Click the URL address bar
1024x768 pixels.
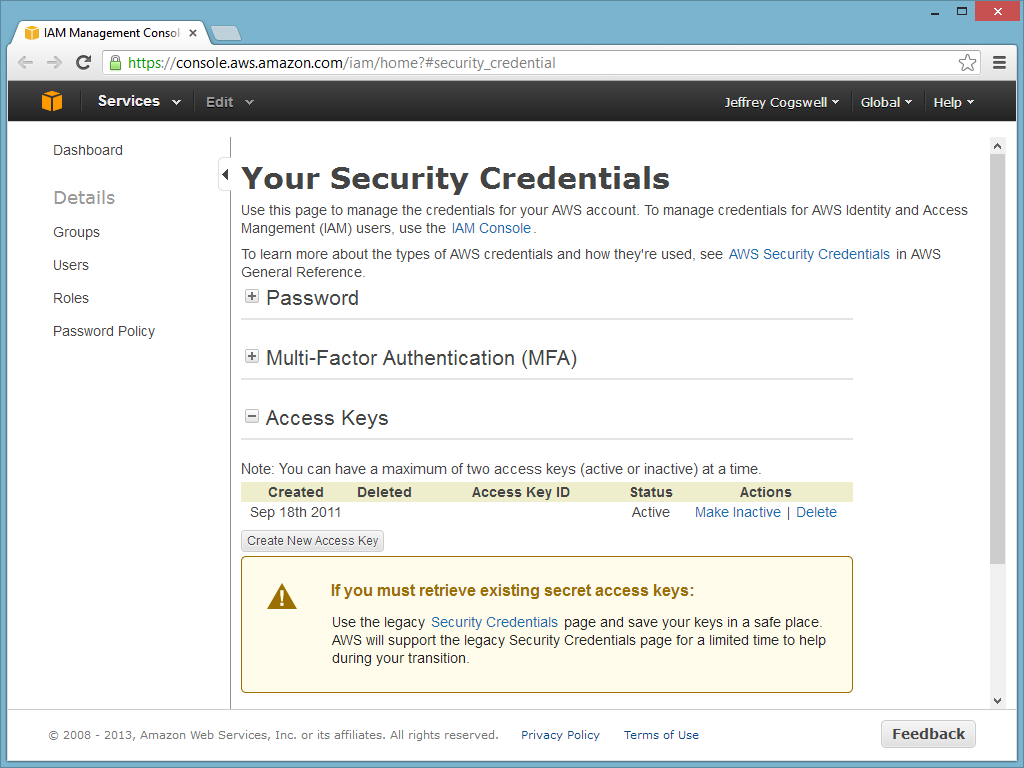540,63
